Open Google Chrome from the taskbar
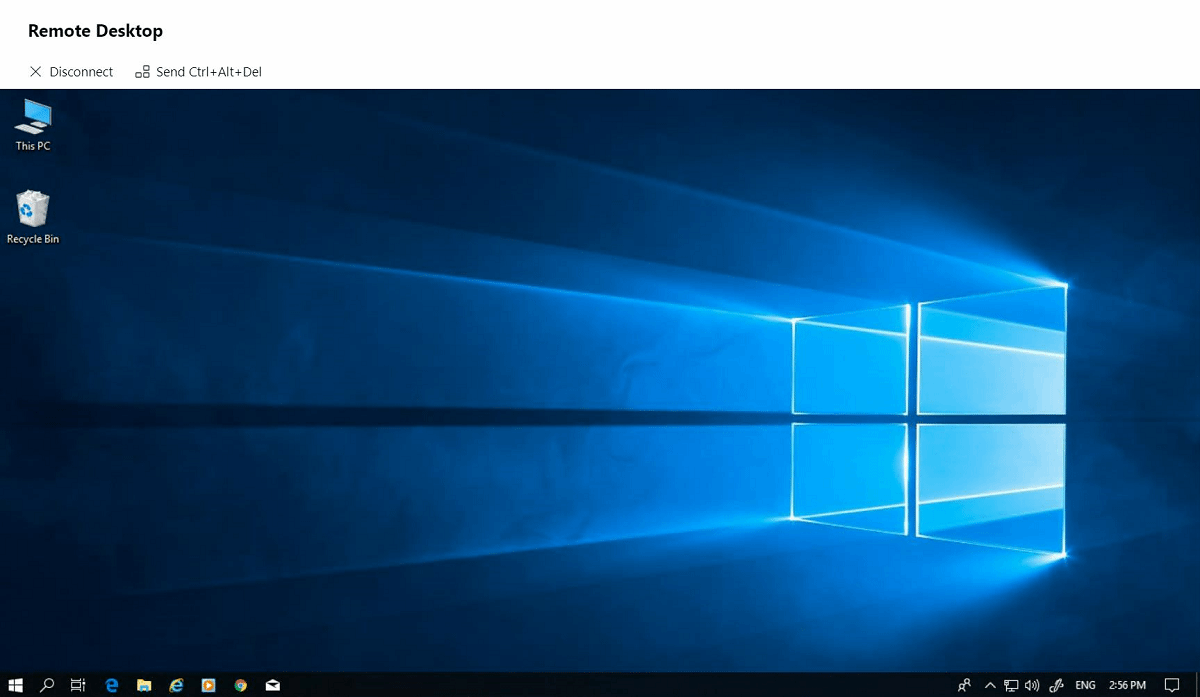The width and height of the screenshot is (1200, 697). 240,685
